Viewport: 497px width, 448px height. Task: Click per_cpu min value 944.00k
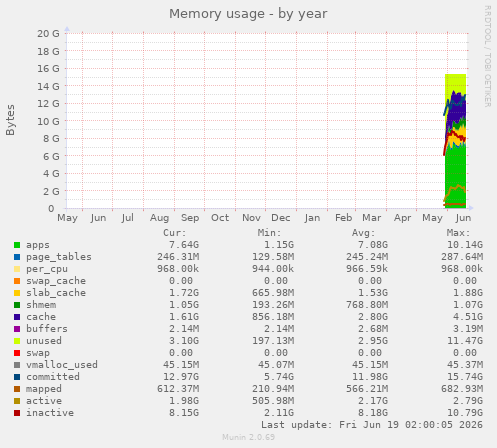(273, 269)
